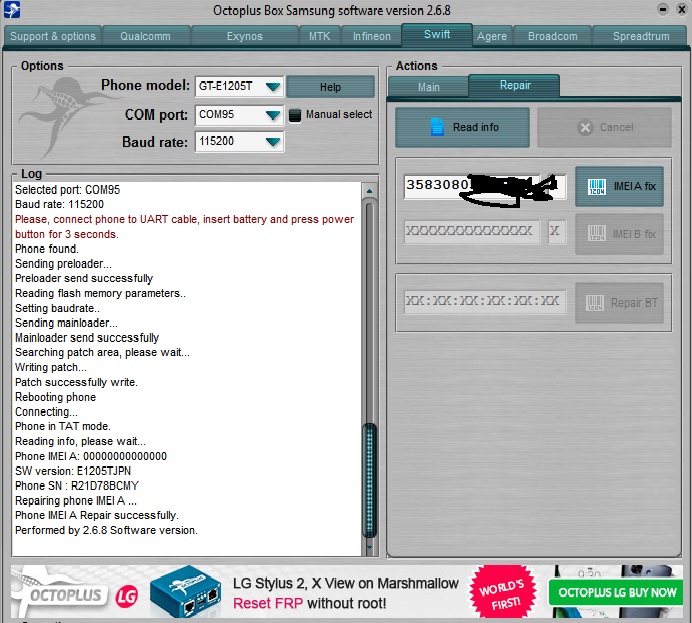The width and height of the screenshot is (692, 623).
Task: Switch to the Exynos tab
Action: click(x=244, y=36)
